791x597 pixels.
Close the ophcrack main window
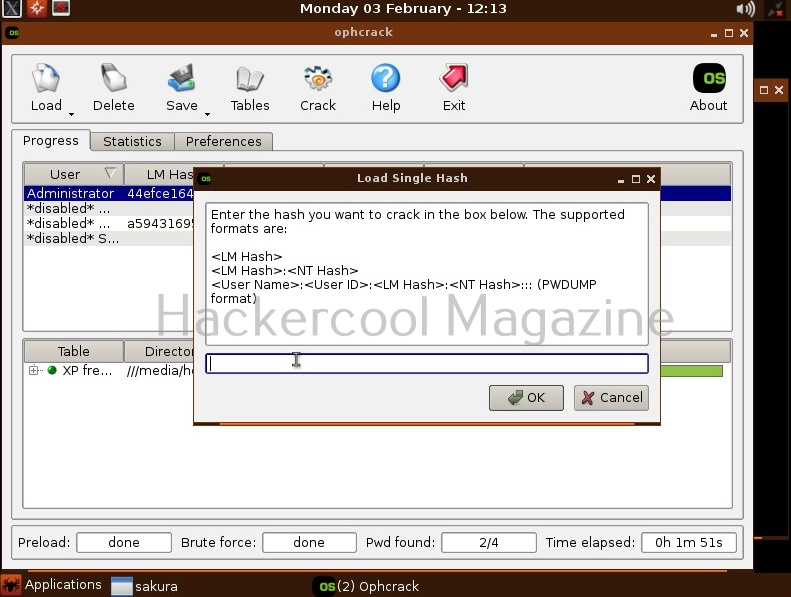744,33
